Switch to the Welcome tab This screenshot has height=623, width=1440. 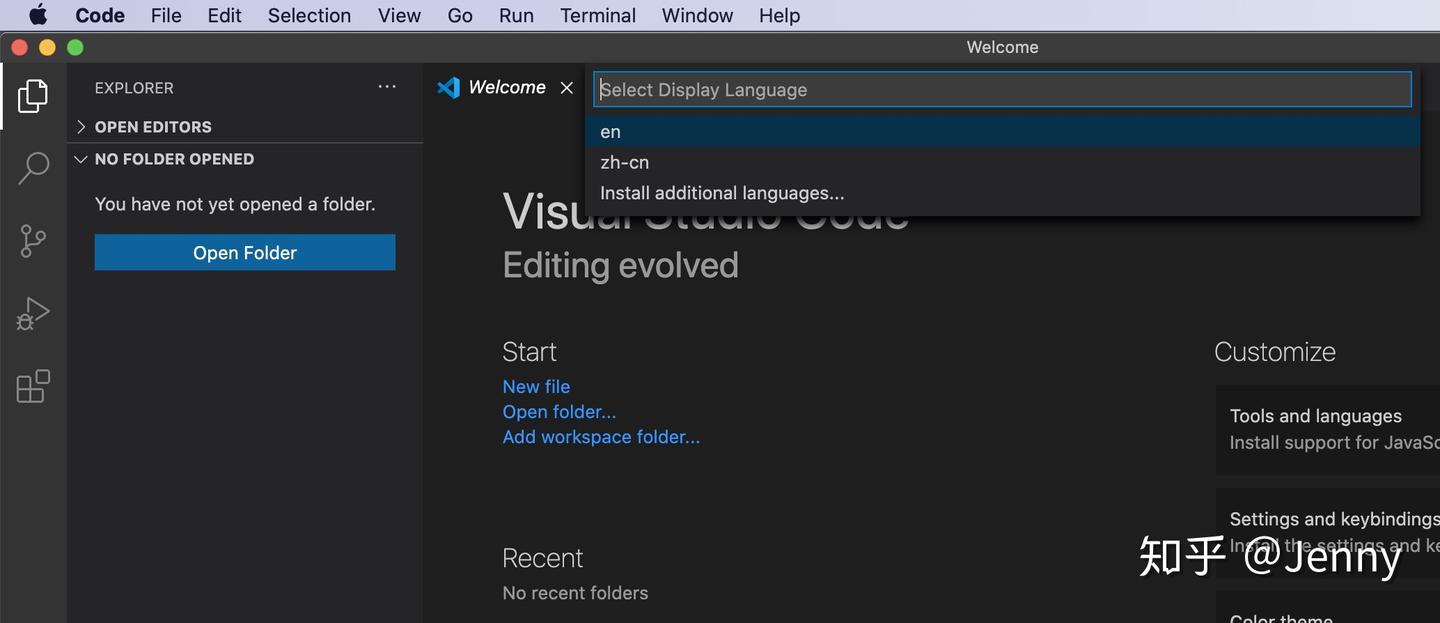(x=506, y=87)
